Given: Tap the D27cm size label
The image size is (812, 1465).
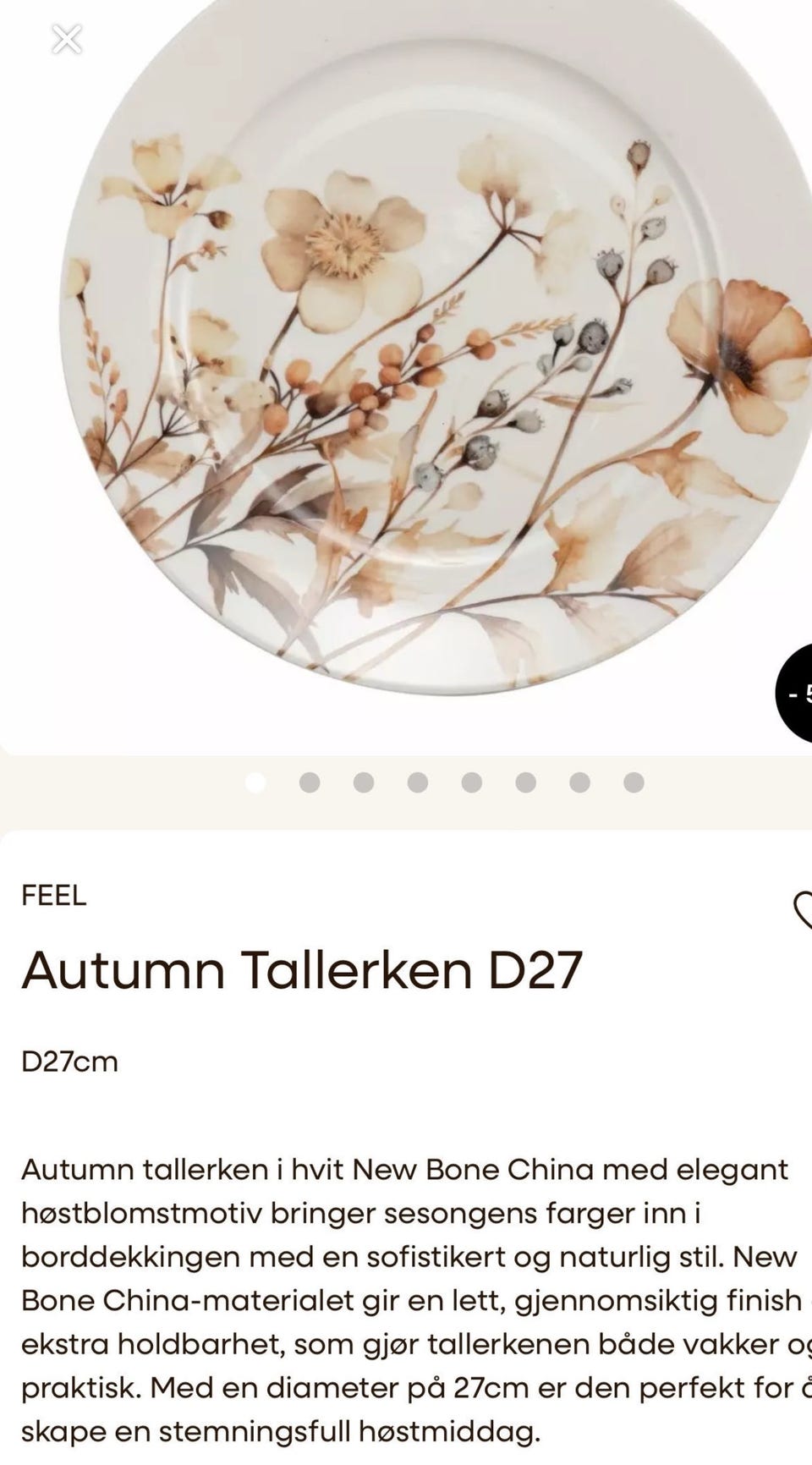Looking at the screenshot, I should tap(69, 1062).
